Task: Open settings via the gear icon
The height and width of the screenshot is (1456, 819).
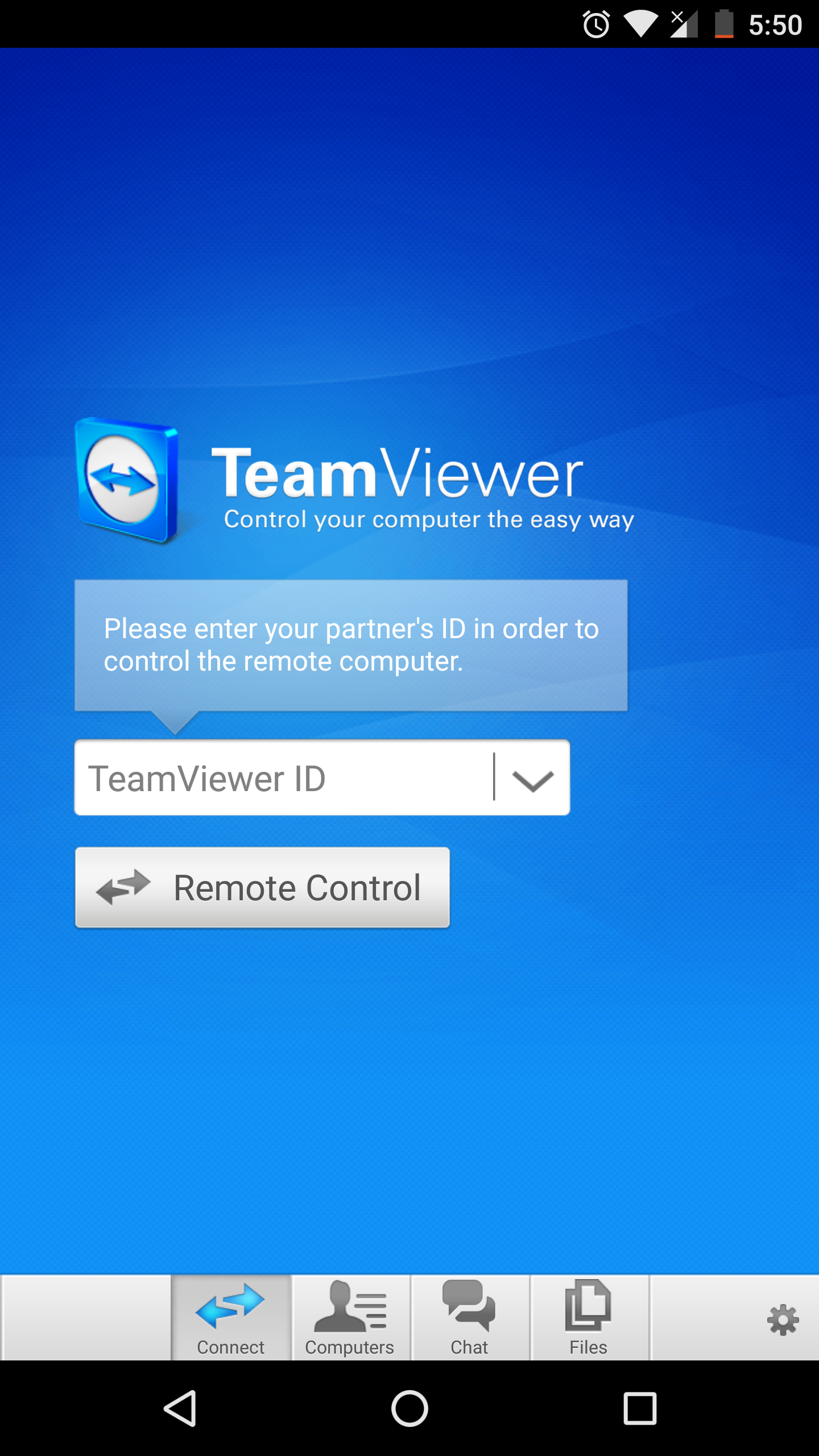Action: [783, 1319]
